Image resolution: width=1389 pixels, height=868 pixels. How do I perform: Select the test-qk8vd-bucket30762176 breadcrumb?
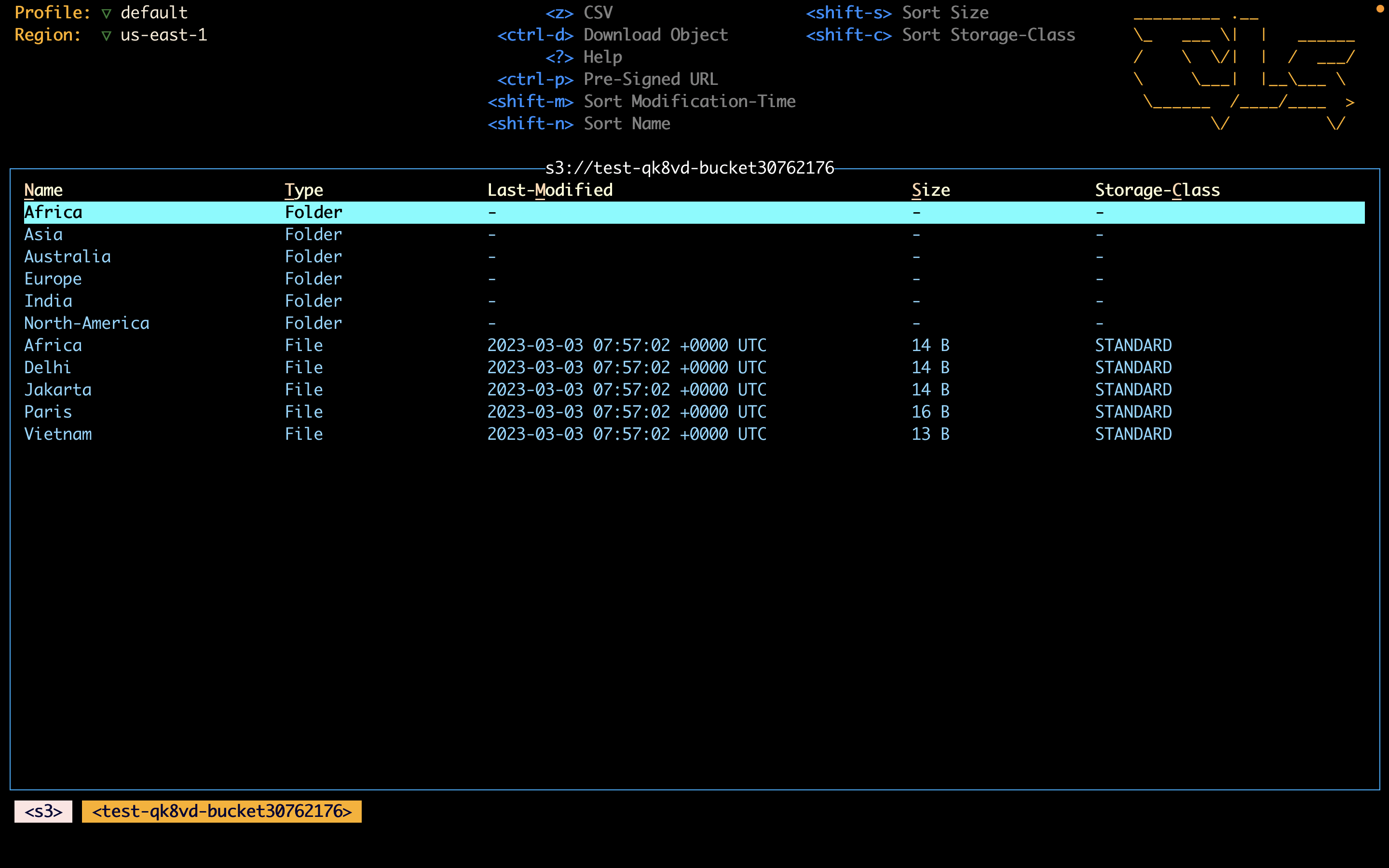click(x=221, y=811)
